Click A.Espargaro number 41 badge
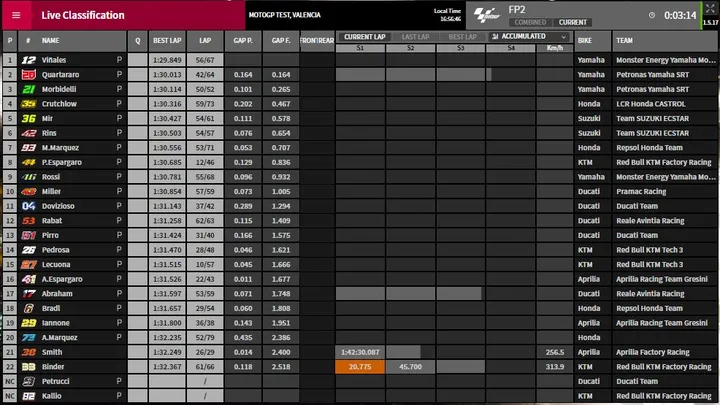Screen dimensions: 720x405 point(28,279)
